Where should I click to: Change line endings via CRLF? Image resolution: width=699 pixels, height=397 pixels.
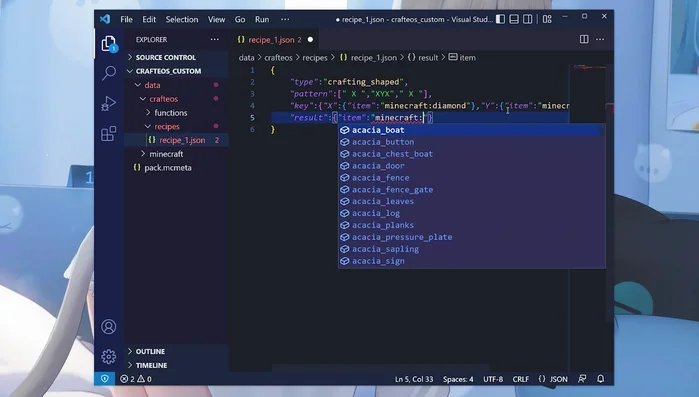click(520, 379)
